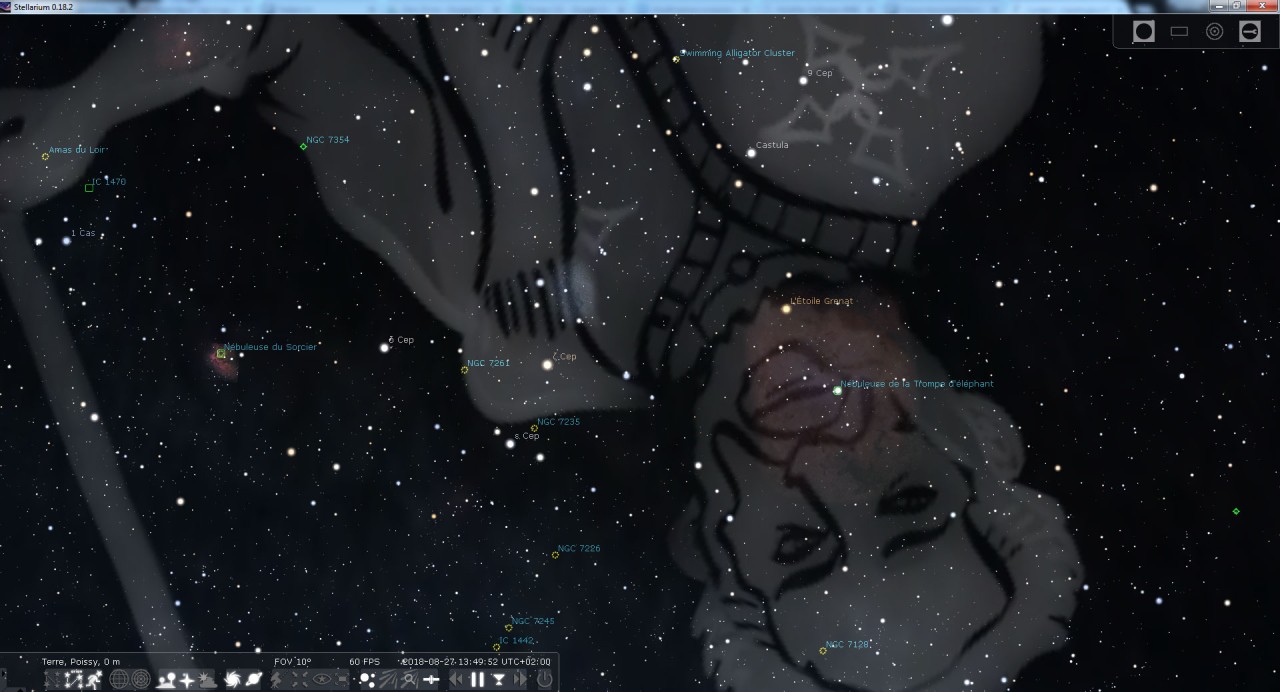
Task: Click the fast-forward time speed button
Action: tap(519, 680)
